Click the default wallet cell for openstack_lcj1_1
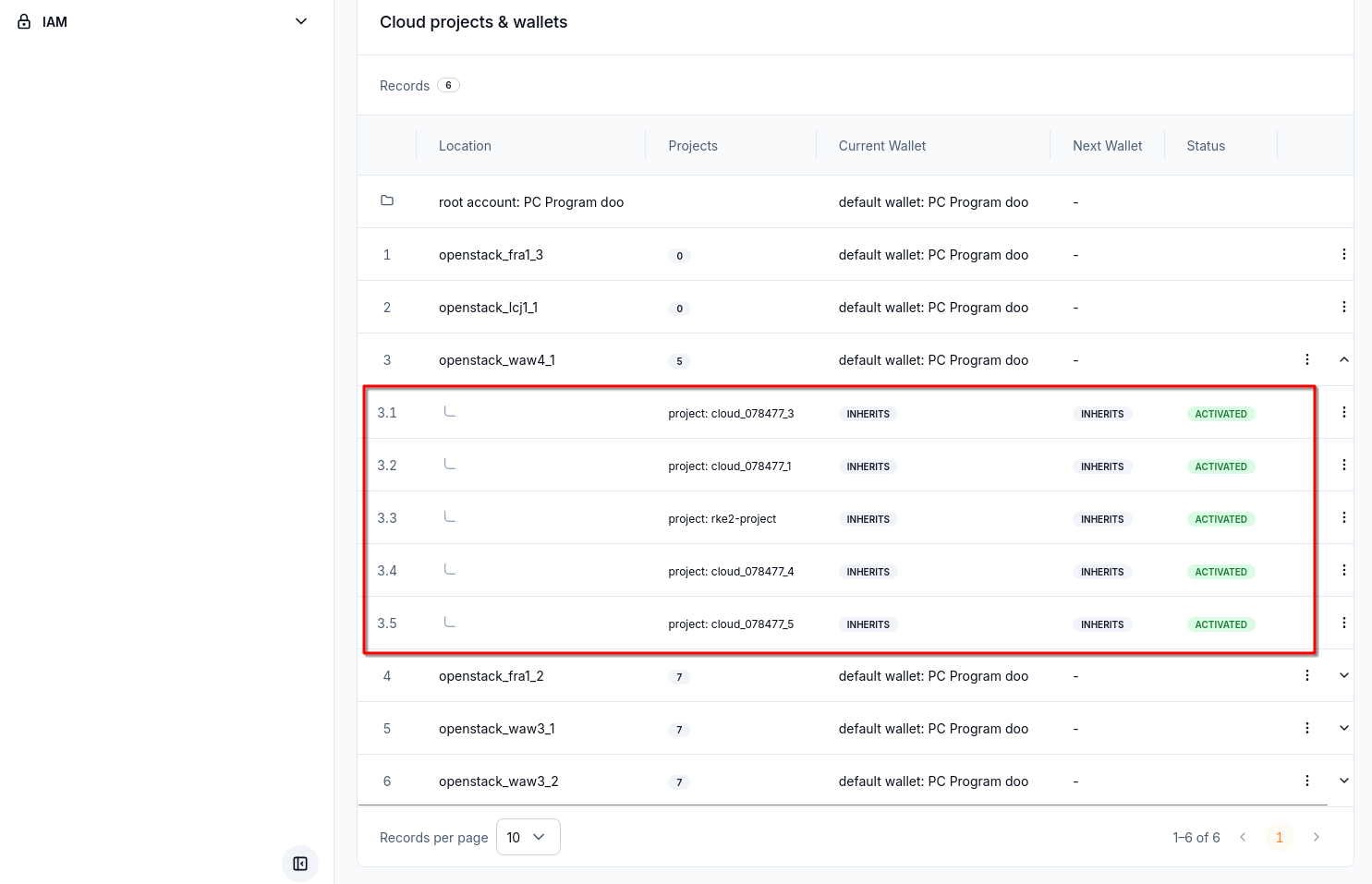Screen dimensions: 1372x884 [x=933, y=308]
